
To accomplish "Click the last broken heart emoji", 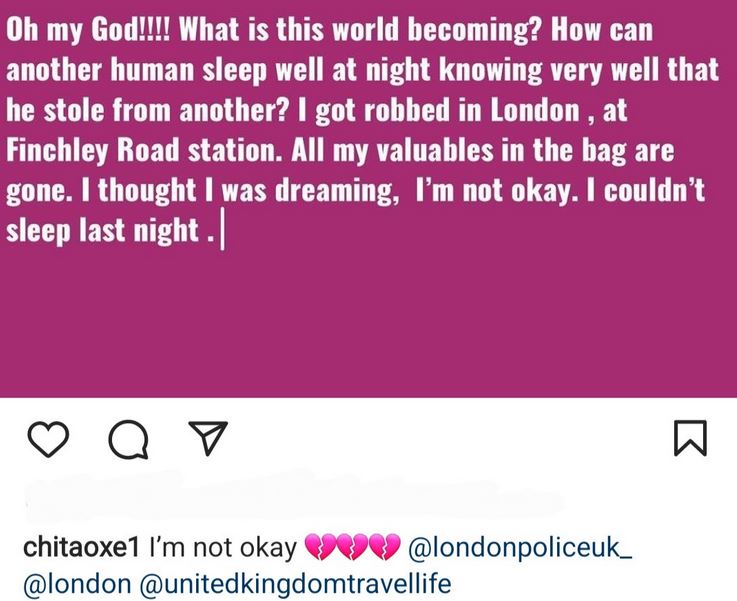I will click(x=387, y=548).
